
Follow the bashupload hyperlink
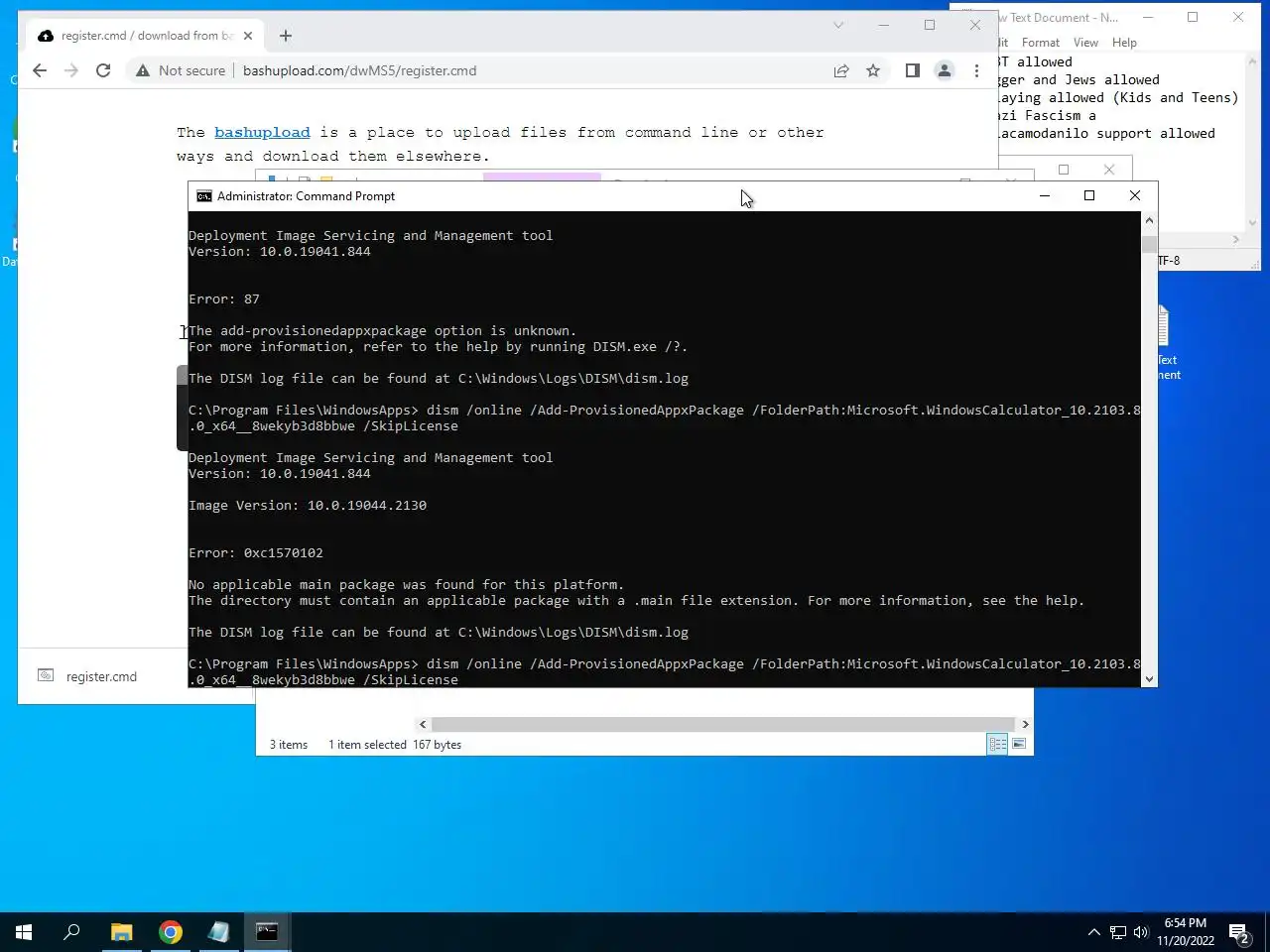tap(262, 132)
